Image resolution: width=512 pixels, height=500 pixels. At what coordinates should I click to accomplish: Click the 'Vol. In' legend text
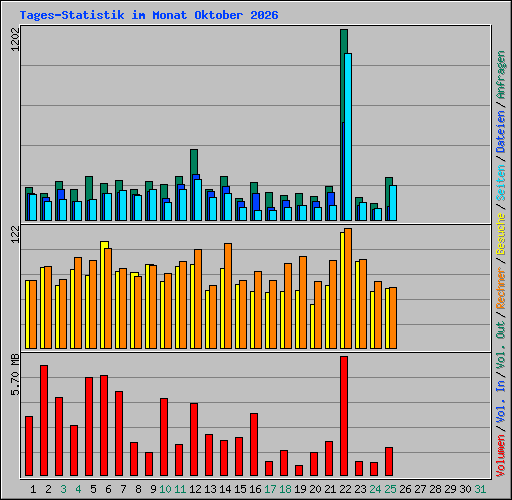(501, 401)
